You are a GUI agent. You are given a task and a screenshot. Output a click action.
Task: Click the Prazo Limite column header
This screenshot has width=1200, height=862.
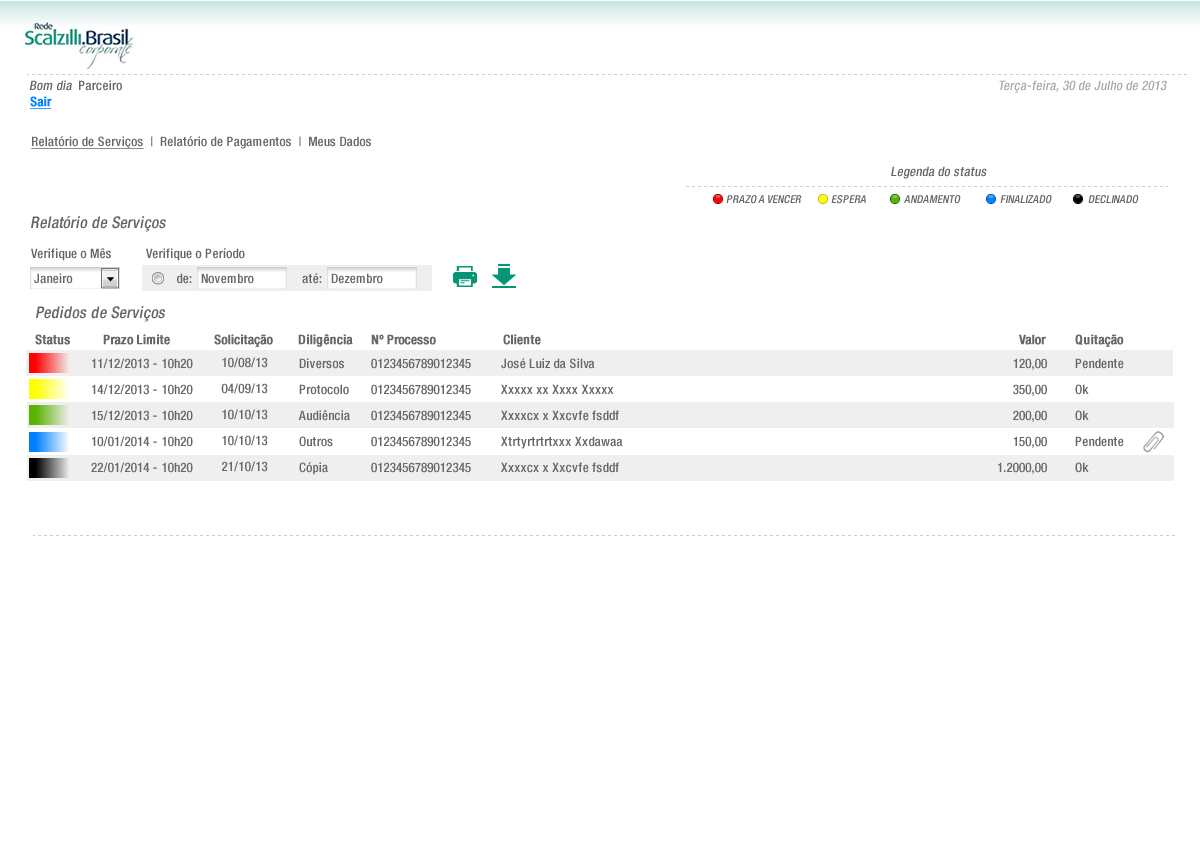(x=136, y=340)
